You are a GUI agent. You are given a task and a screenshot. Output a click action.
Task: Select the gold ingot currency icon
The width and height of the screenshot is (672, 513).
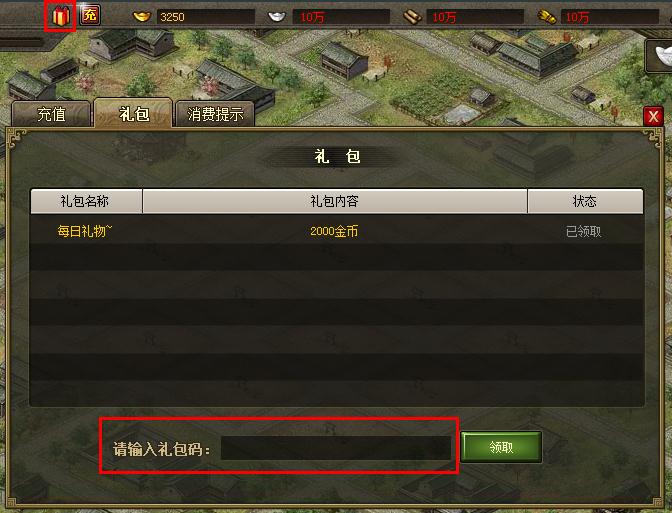142,16
